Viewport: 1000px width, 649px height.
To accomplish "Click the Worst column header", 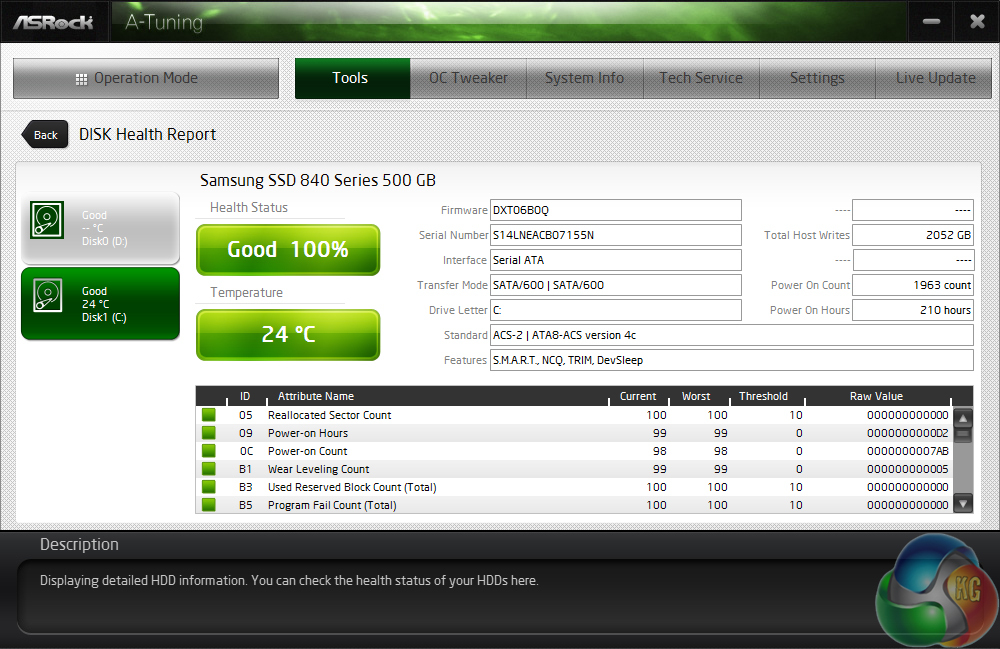I will tap(696, 396).
